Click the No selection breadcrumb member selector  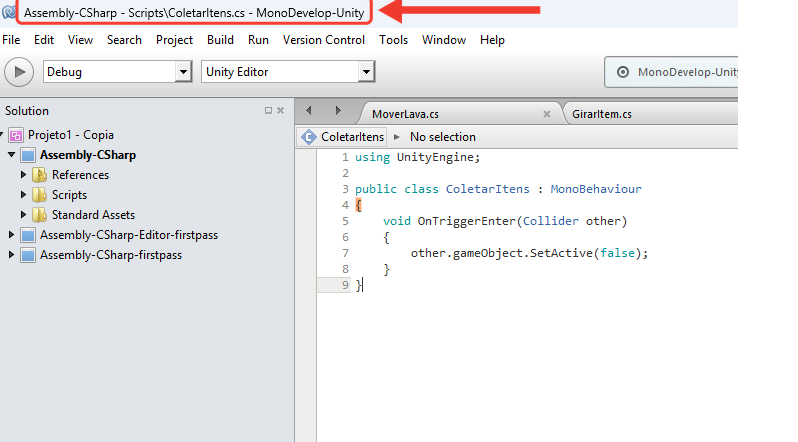(442, 137)
